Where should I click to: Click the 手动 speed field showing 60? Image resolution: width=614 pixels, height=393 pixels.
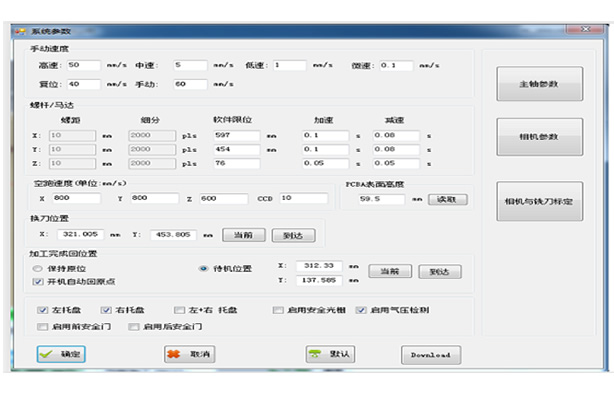coord(190,84)
